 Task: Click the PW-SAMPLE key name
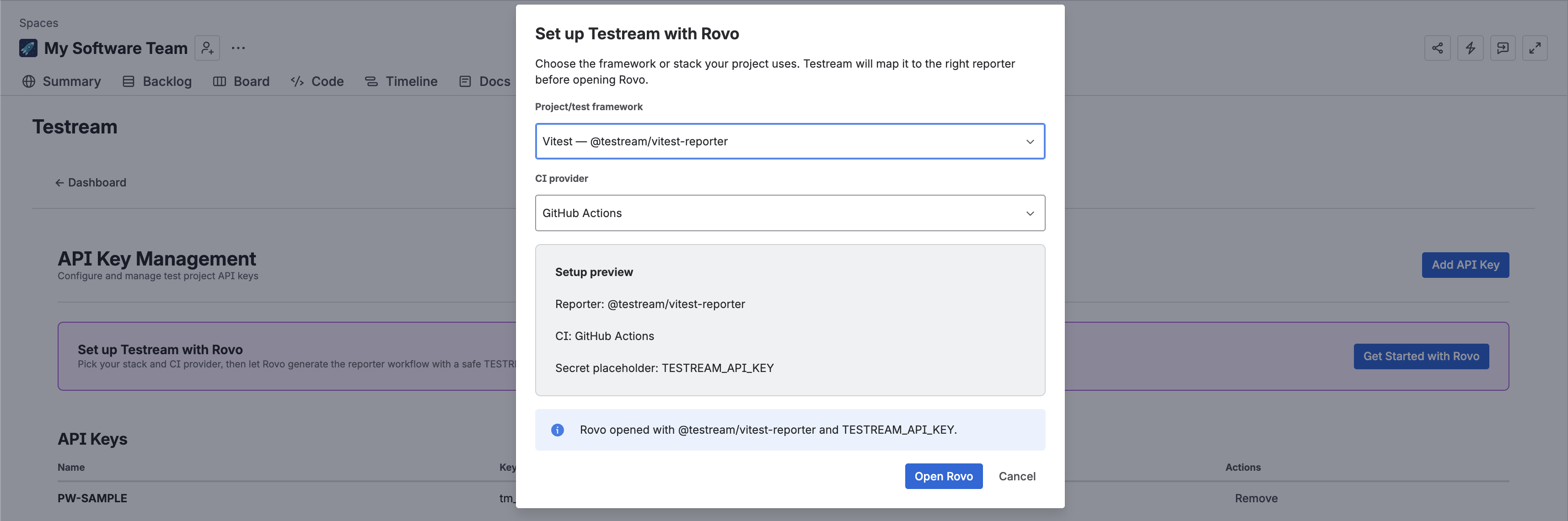[x=92, y=498]
